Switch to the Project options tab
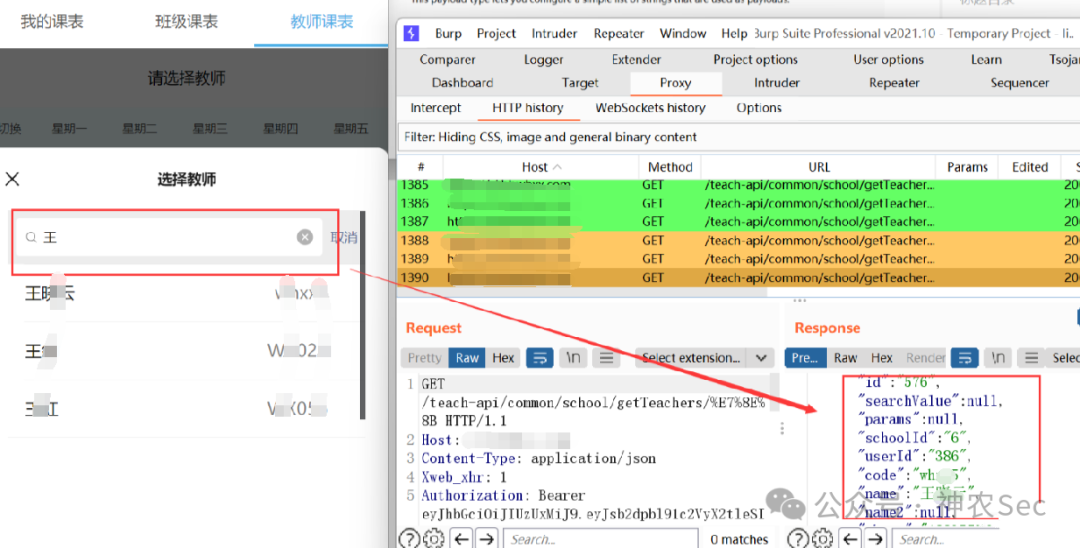The height and width of the screenshot is (548, 1080). [x=756, y=60]
